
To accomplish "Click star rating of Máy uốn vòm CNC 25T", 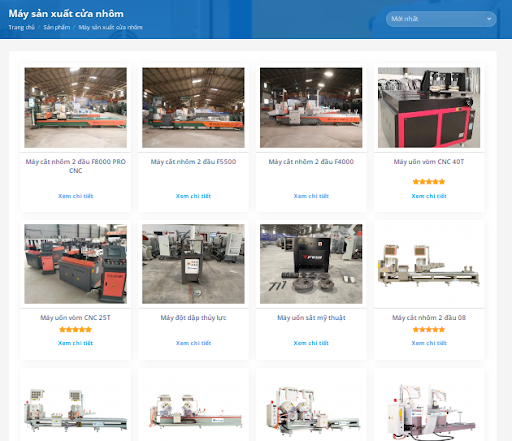I will click(x=75, y=330).
